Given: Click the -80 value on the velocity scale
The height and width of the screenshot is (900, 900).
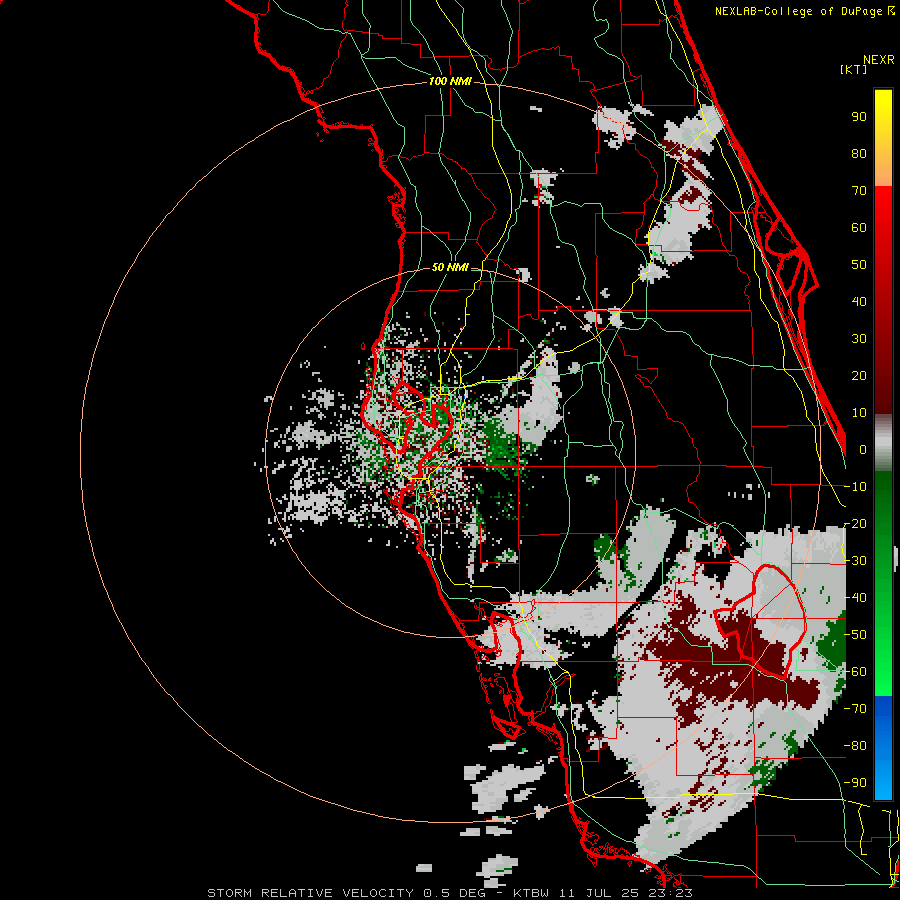Looking at the screenshot, I should 855,746.
